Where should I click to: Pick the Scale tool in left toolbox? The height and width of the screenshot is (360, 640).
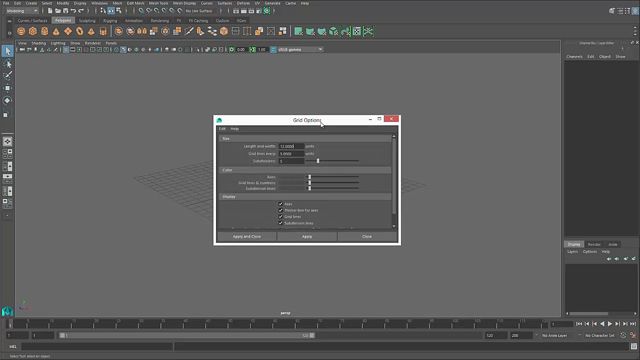(x=6, y=115)
